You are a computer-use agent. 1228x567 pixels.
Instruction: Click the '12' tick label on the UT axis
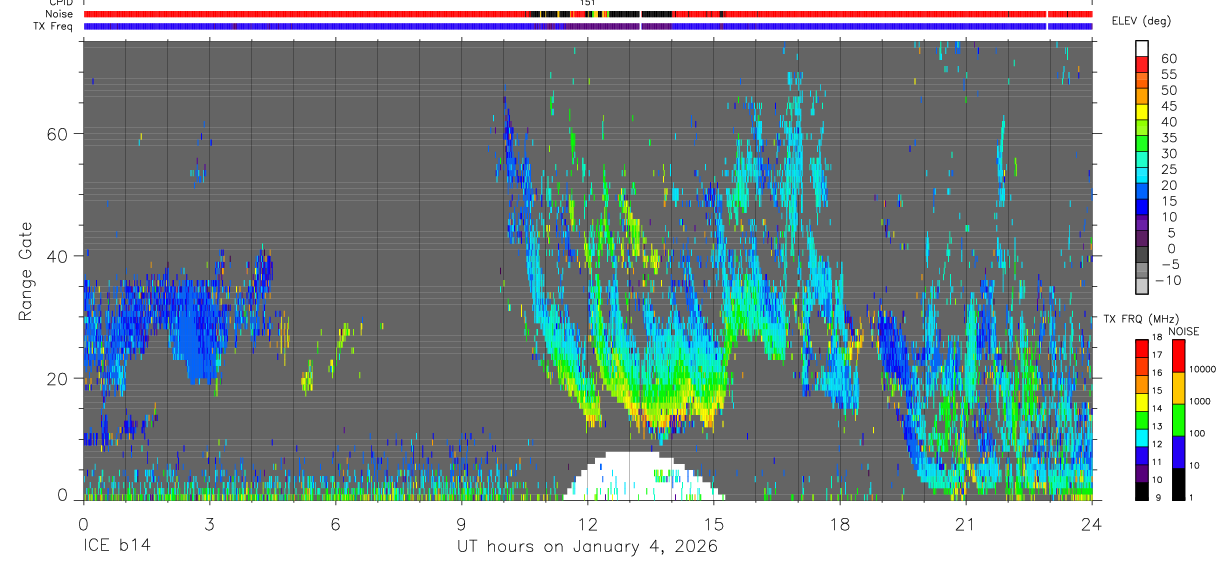588,524
